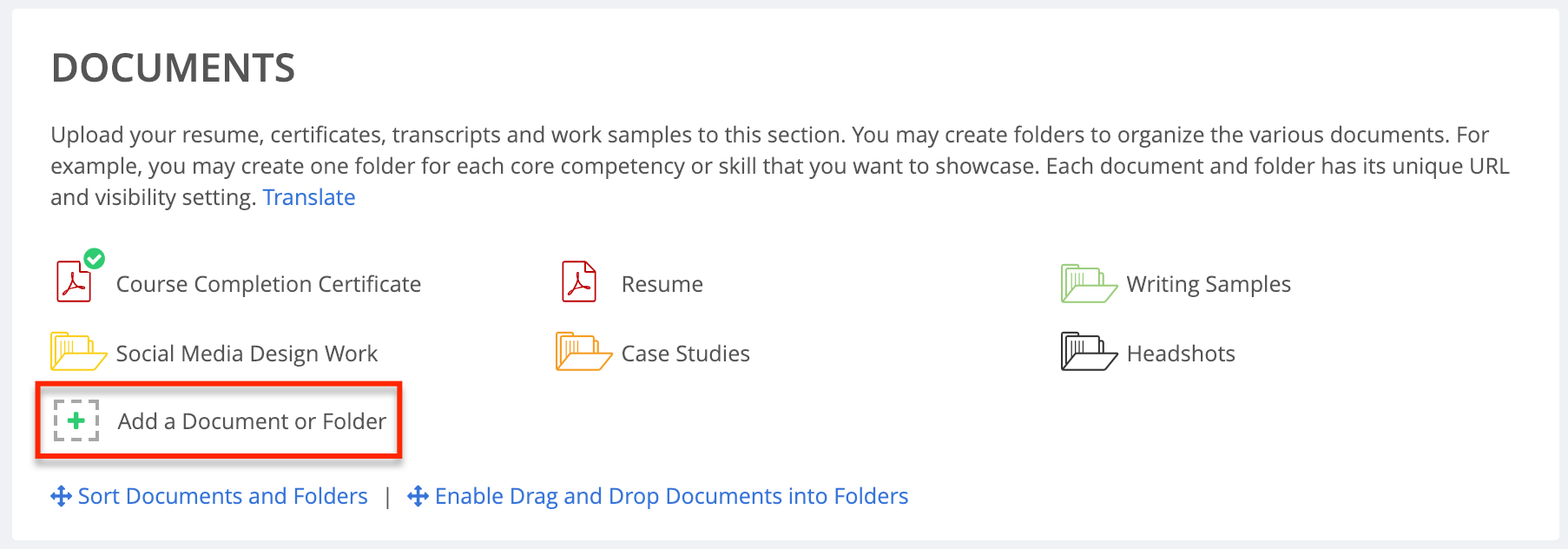Click the move arrows icon beside Sort Documents
This screenshot has height=549, width=1568.
point(61,496)
